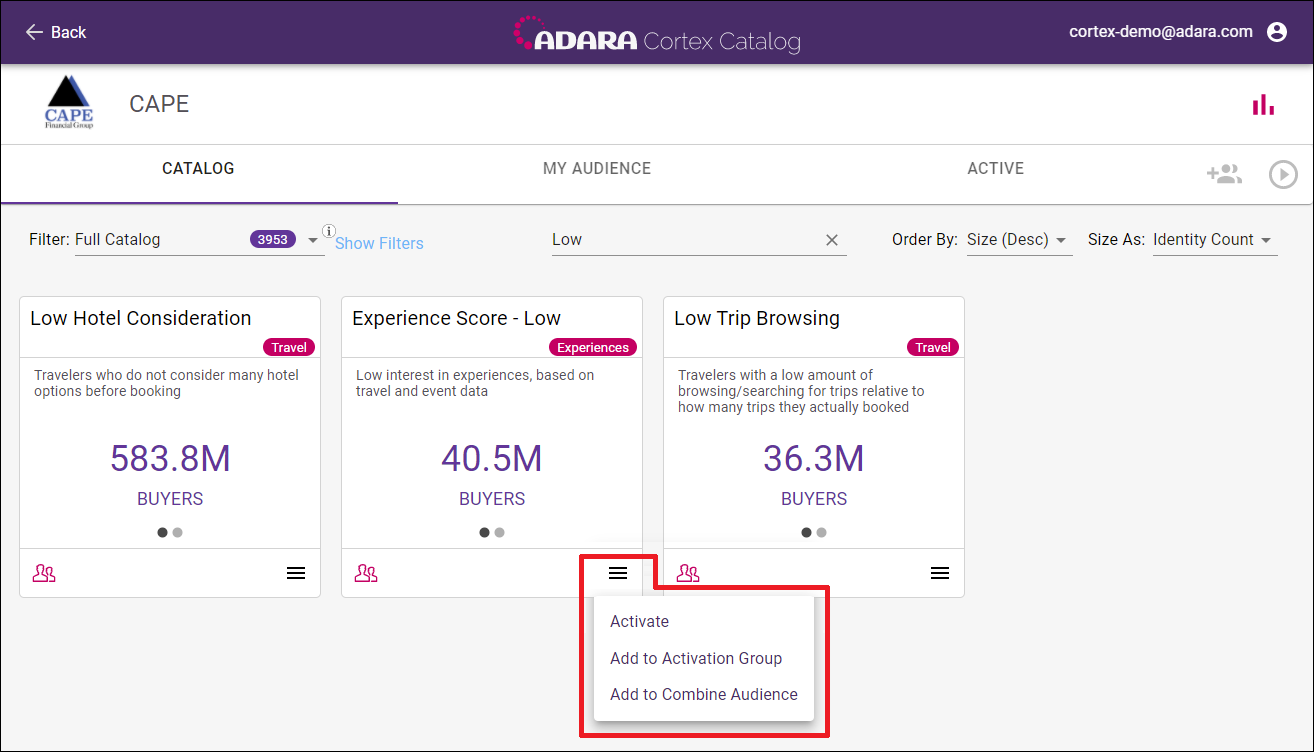The image size is (1314, 752).
Task: Click the Show Filters link
Action: coord(379,243)
